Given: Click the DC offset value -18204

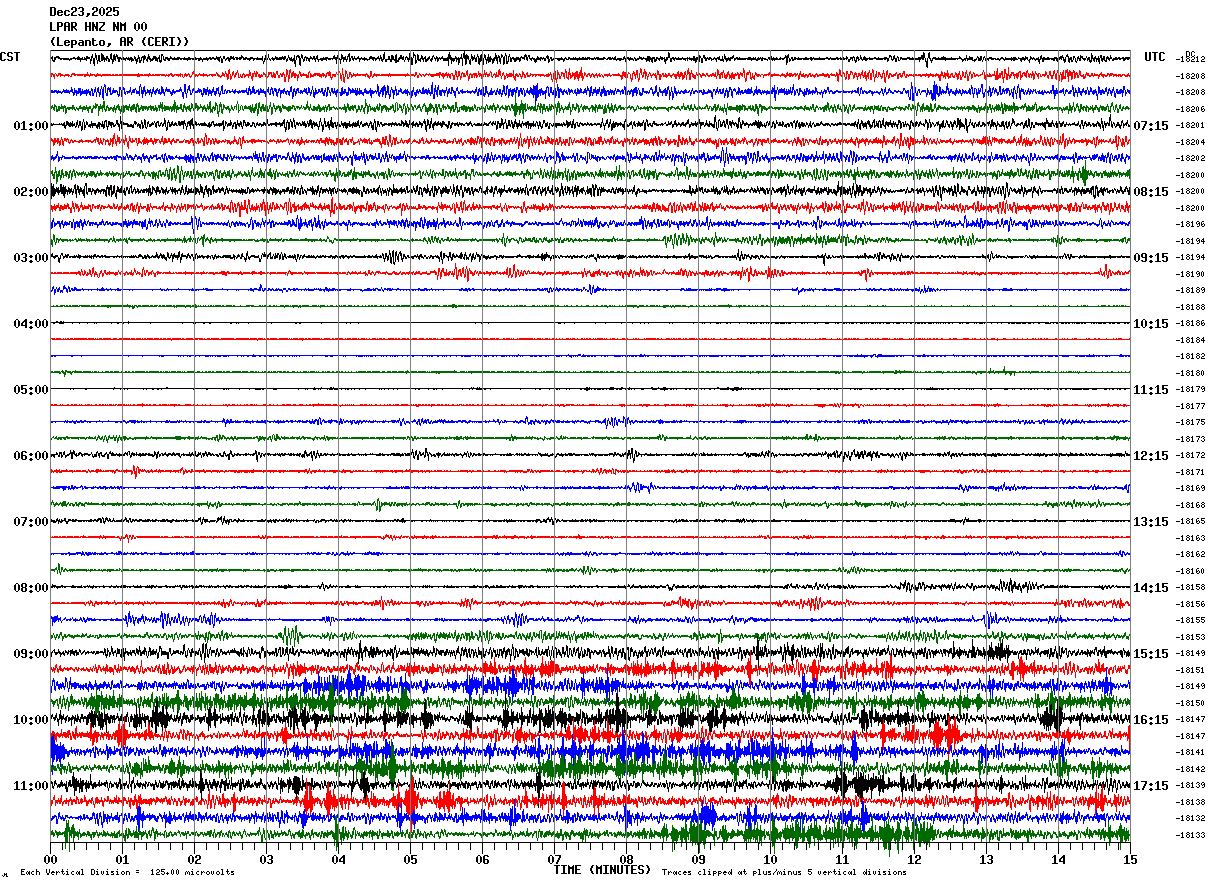Looking at the screenshot, I should pos(1191,142).
